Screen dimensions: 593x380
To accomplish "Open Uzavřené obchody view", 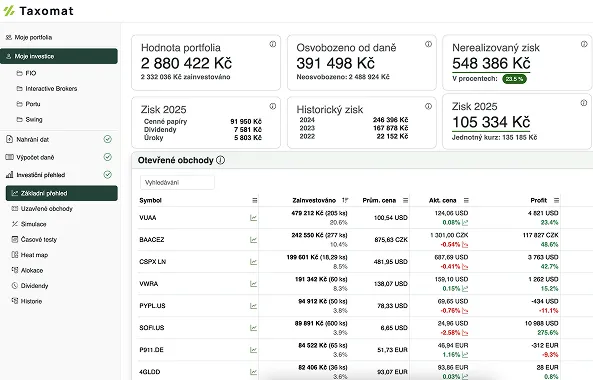I will pyautogui.click(x=42, y=209).
